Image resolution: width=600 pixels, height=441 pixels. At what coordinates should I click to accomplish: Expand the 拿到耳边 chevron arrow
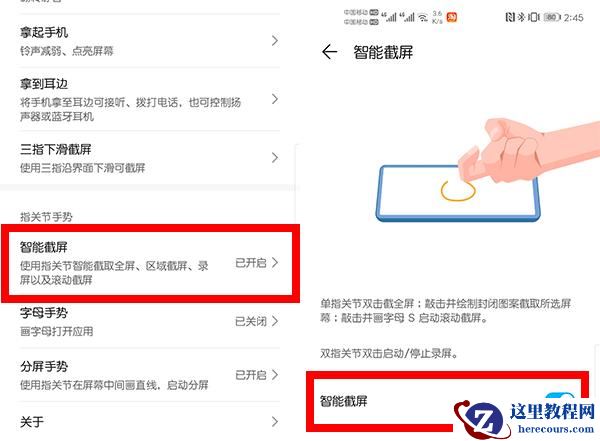point(275,99)
